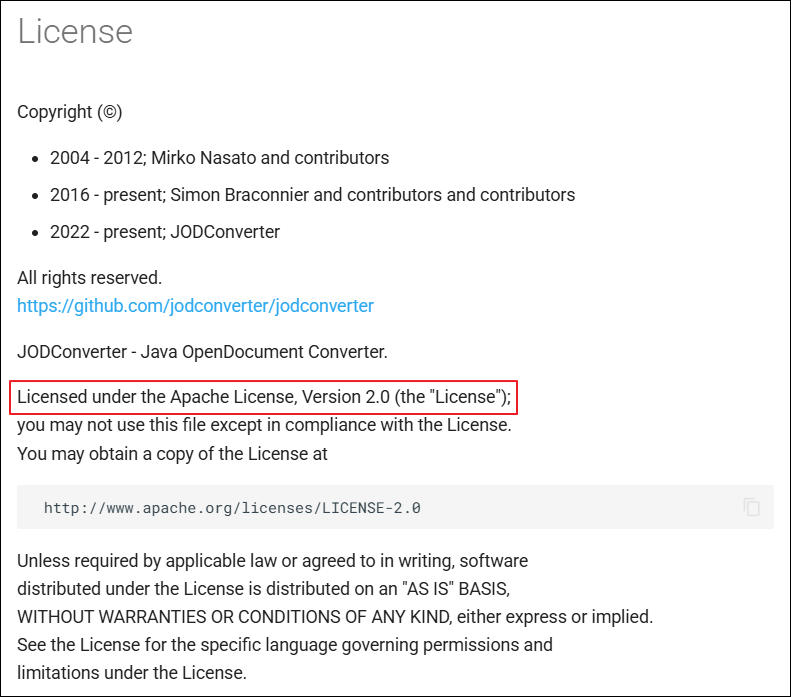
Task: Click the Copyright (©) line
Action: (70, 112)
